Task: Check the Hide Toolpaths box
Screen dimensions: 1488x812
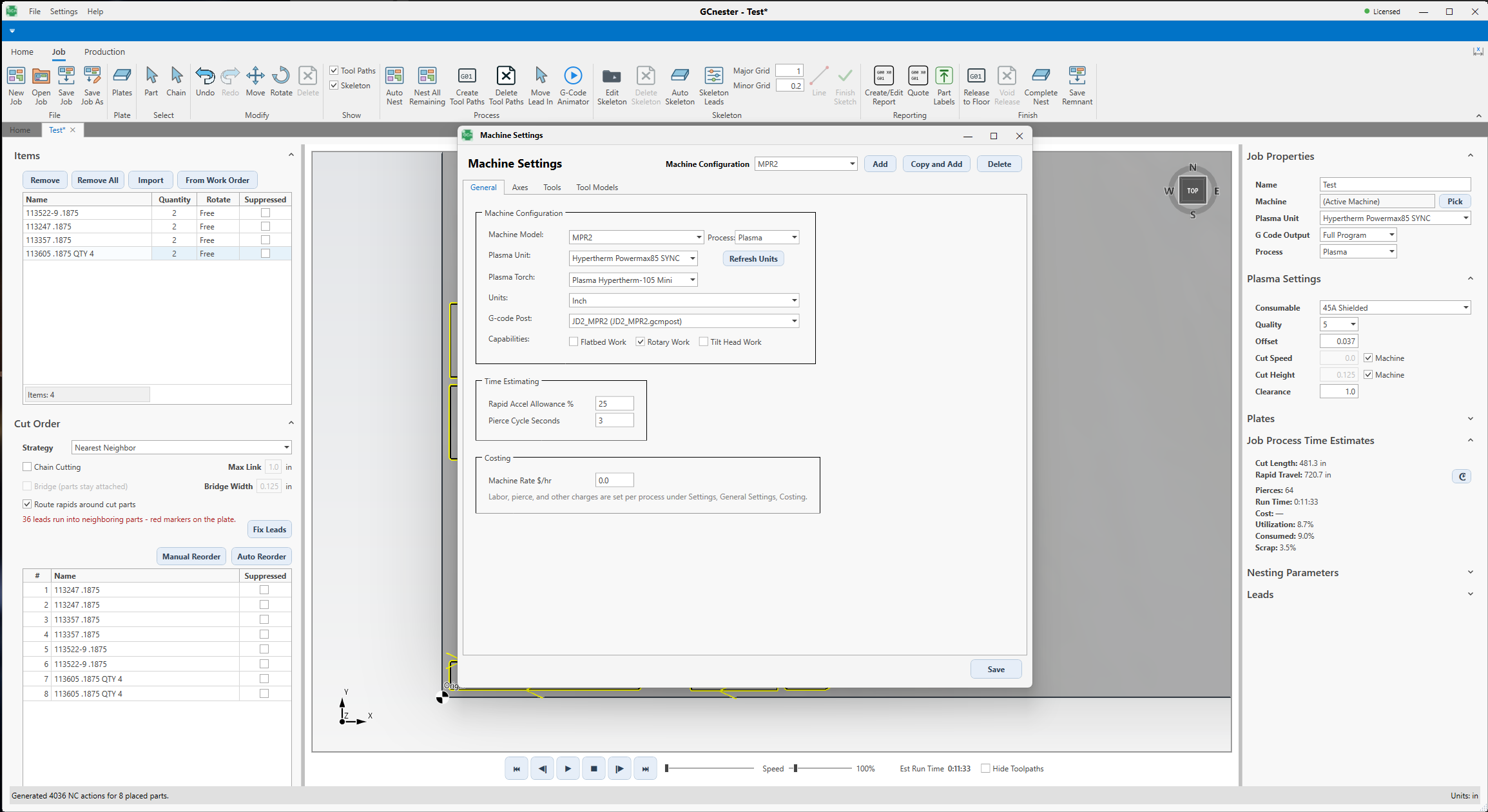Action: pos(985,768)
